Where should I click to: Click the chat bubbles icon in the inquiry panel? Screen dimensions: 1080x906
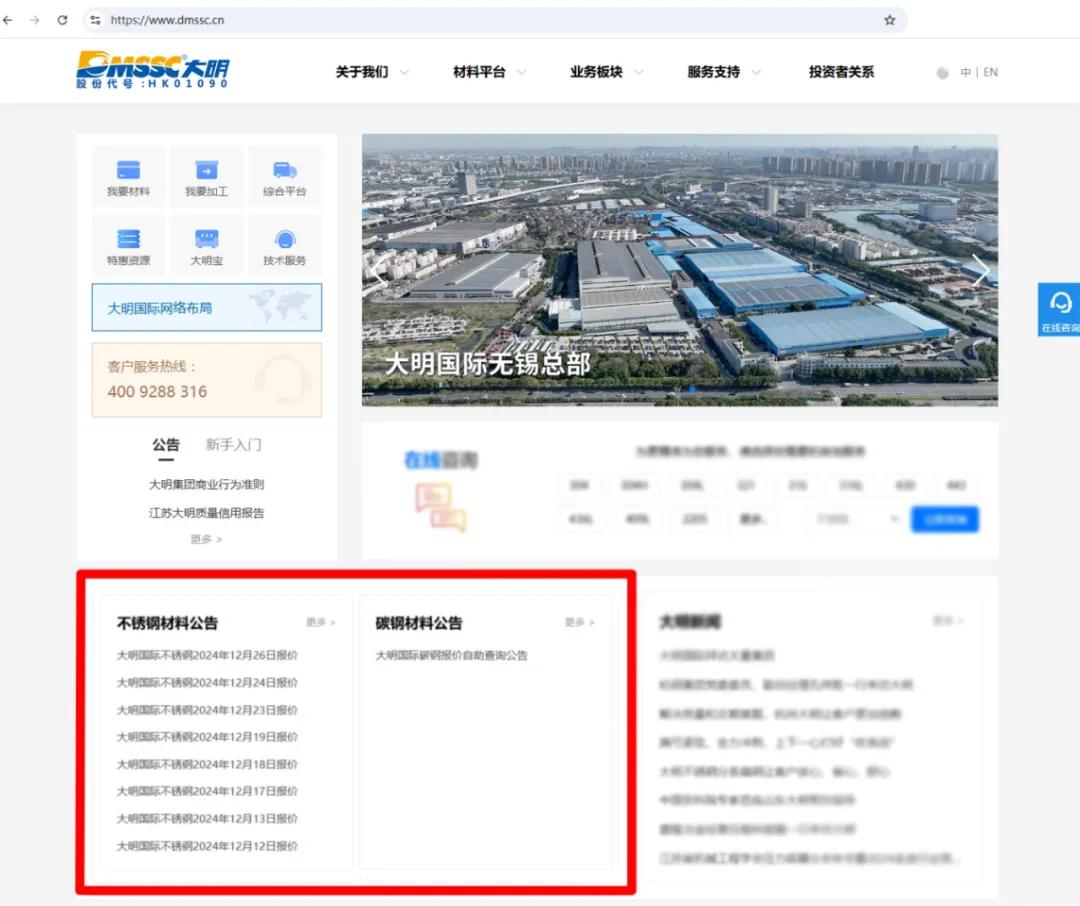(x=441, y=506)
